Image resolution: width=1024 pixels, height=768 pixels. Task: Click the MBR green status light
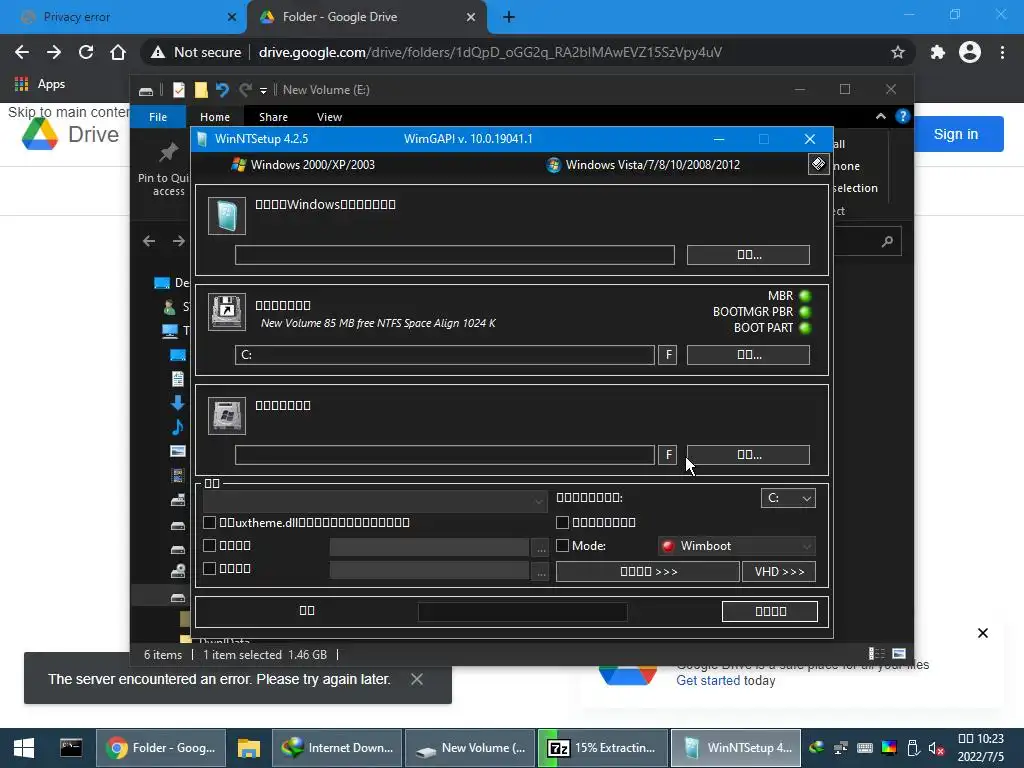[x=805, y=296]
